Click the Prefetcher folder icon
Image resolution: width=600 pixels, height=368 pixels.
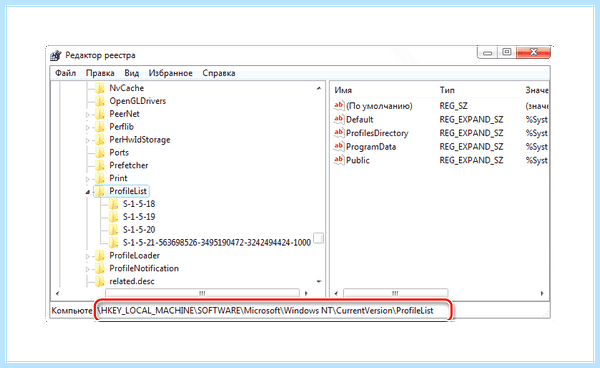(100, 165)
